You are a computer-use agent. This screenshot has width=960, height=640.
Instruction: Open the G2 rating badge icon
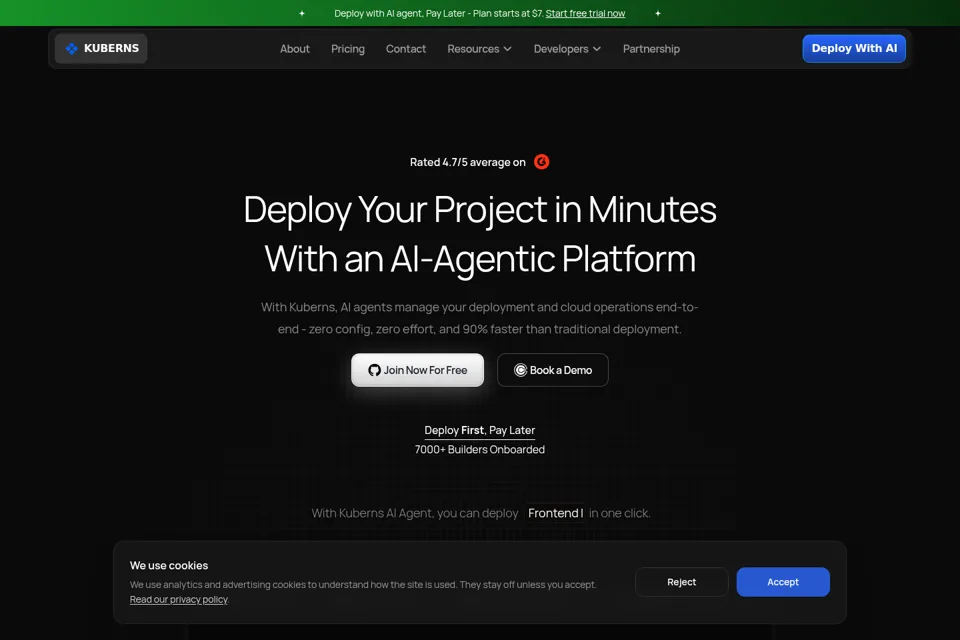[x=541, y=162]
